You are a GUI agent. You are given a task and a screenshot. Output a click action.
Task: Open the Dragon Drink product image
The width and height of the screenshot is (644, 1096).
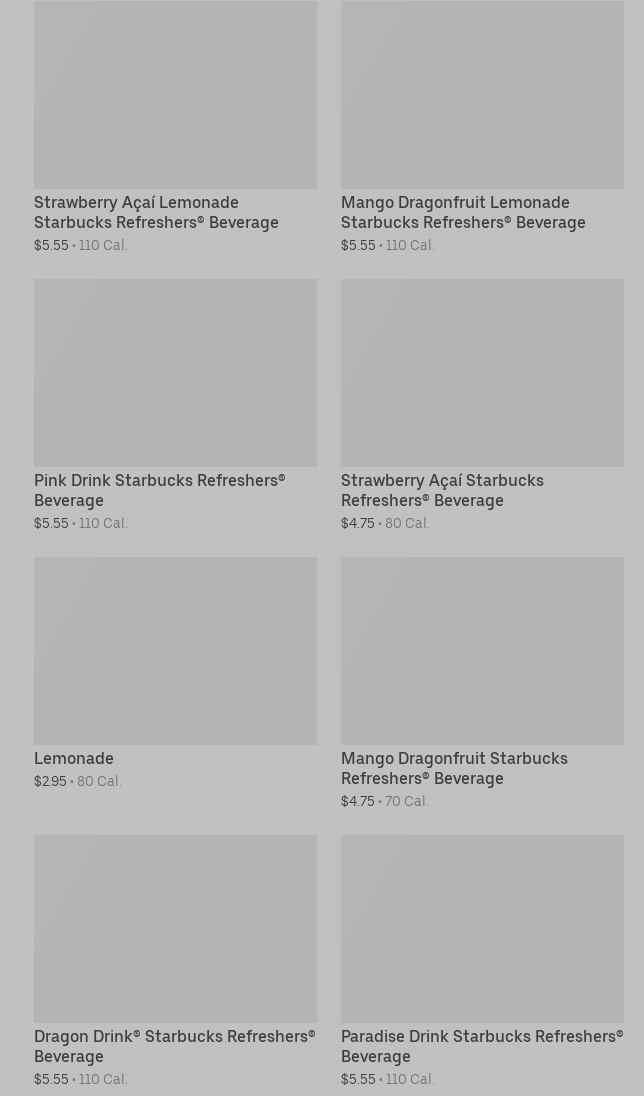[175, 928]
